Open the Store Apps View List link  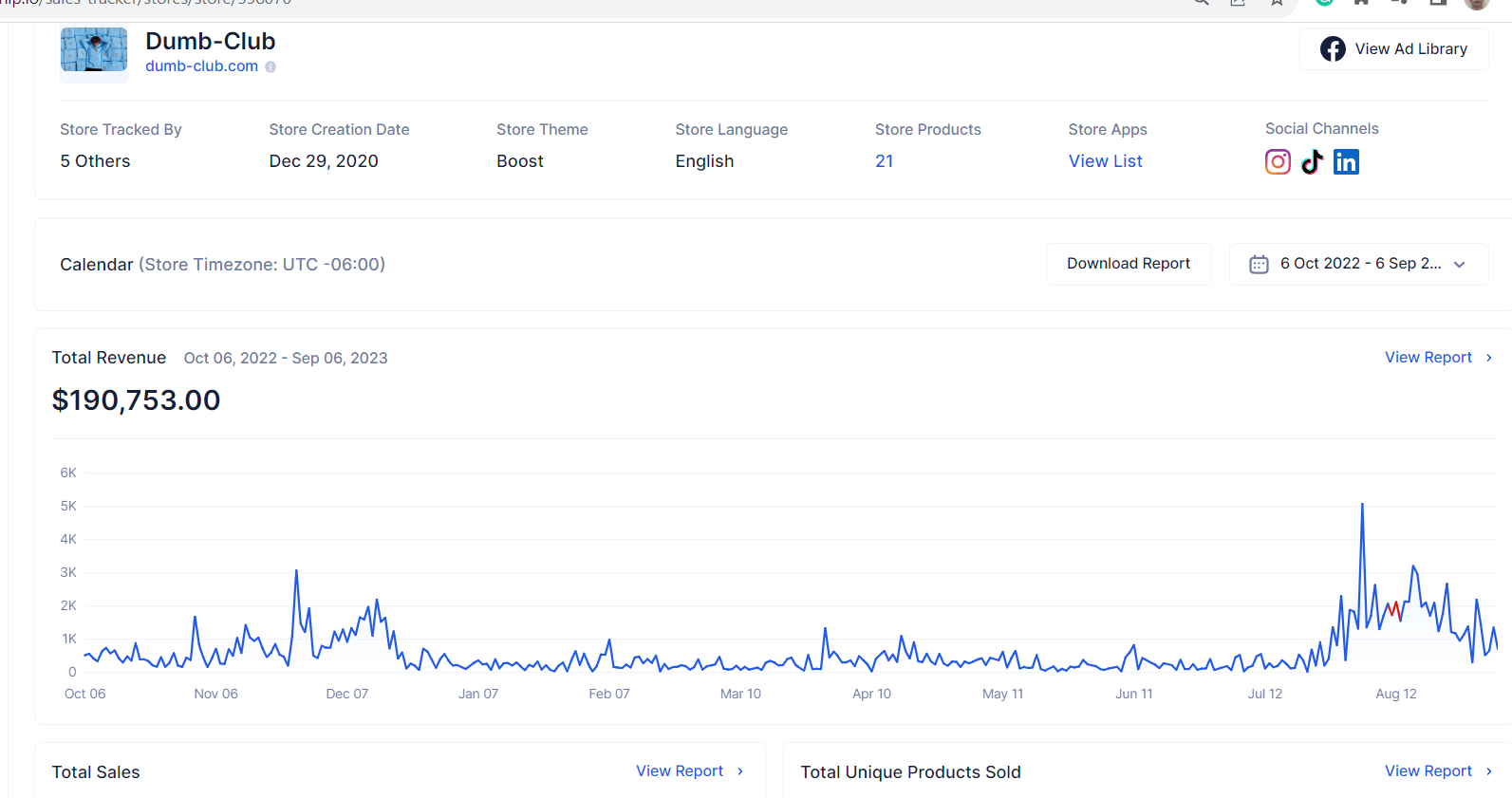[1105, 161]
